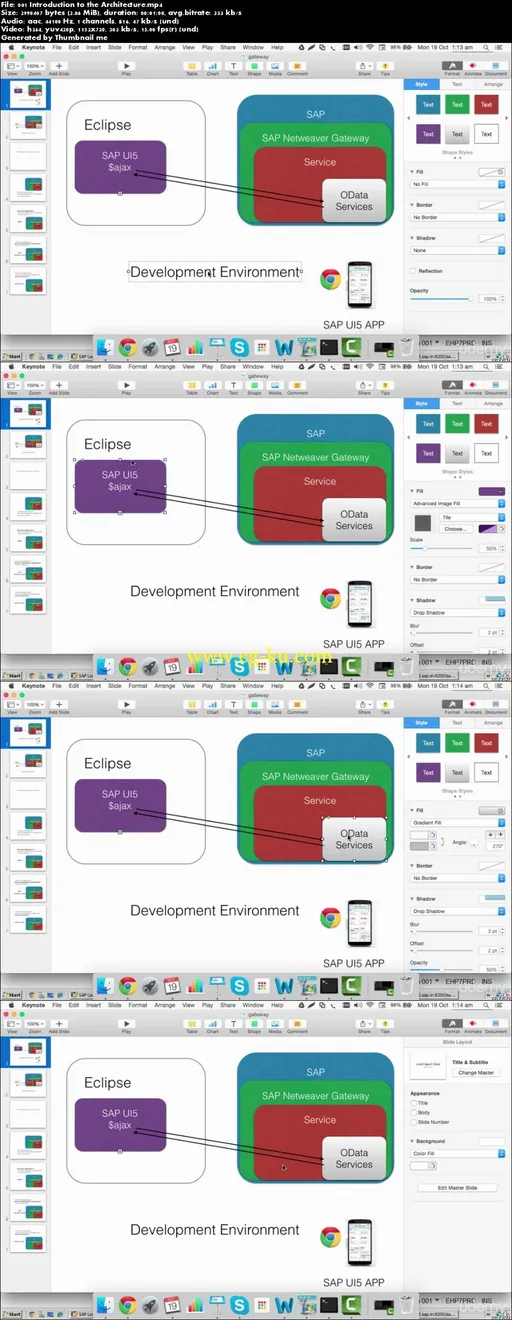
Task: Select Development Environment text box in No Fill frame
Action: click(x=215, y=272)
